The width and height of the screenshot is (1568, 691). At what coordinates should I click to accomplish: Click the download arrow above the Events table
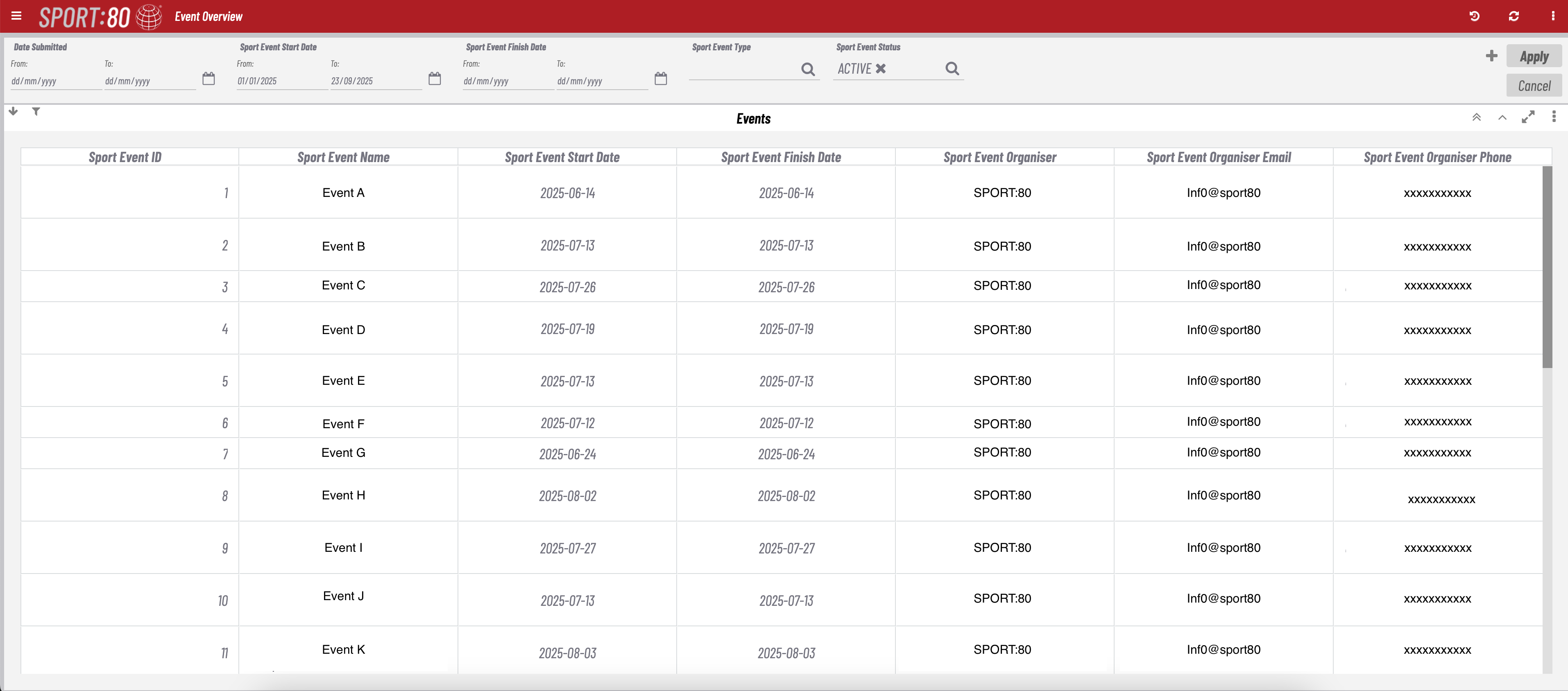(13, 111)
